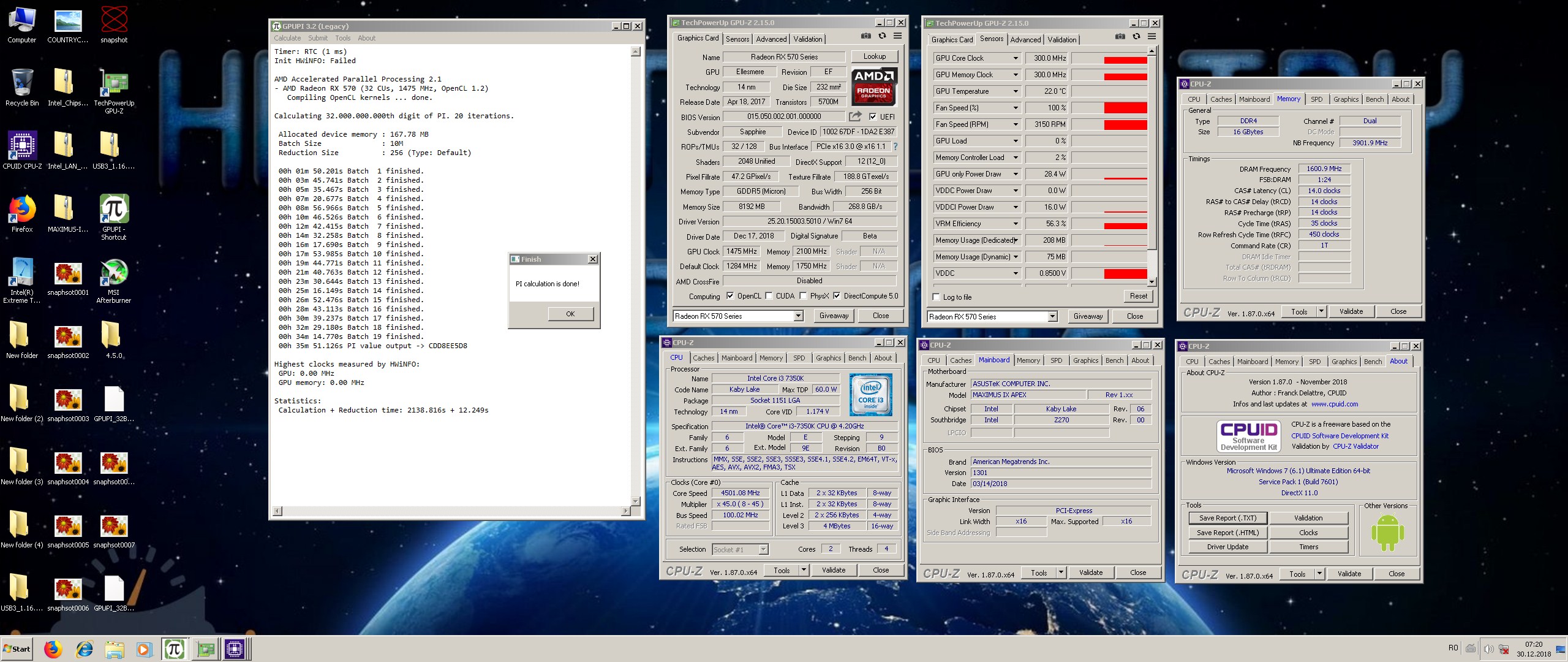Open the hamburger menu in left GPU-Z window

pos(897,36)
